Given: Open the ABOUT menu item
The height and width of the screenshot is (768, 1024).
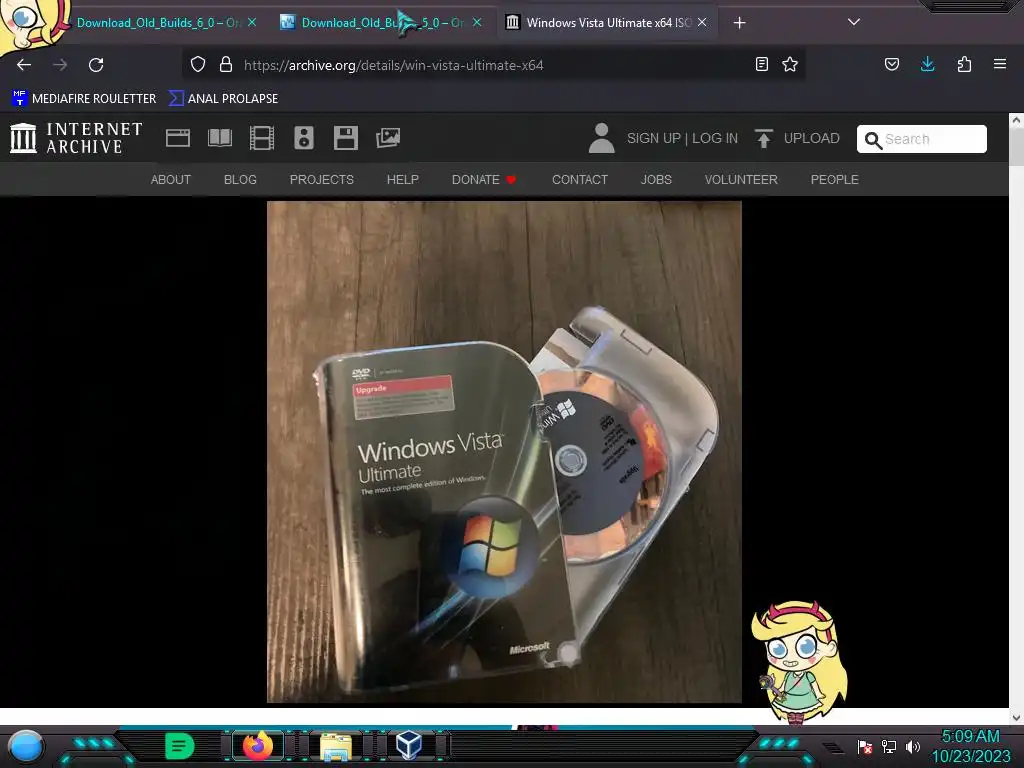Looking at the screenshot, I should 170,180.
